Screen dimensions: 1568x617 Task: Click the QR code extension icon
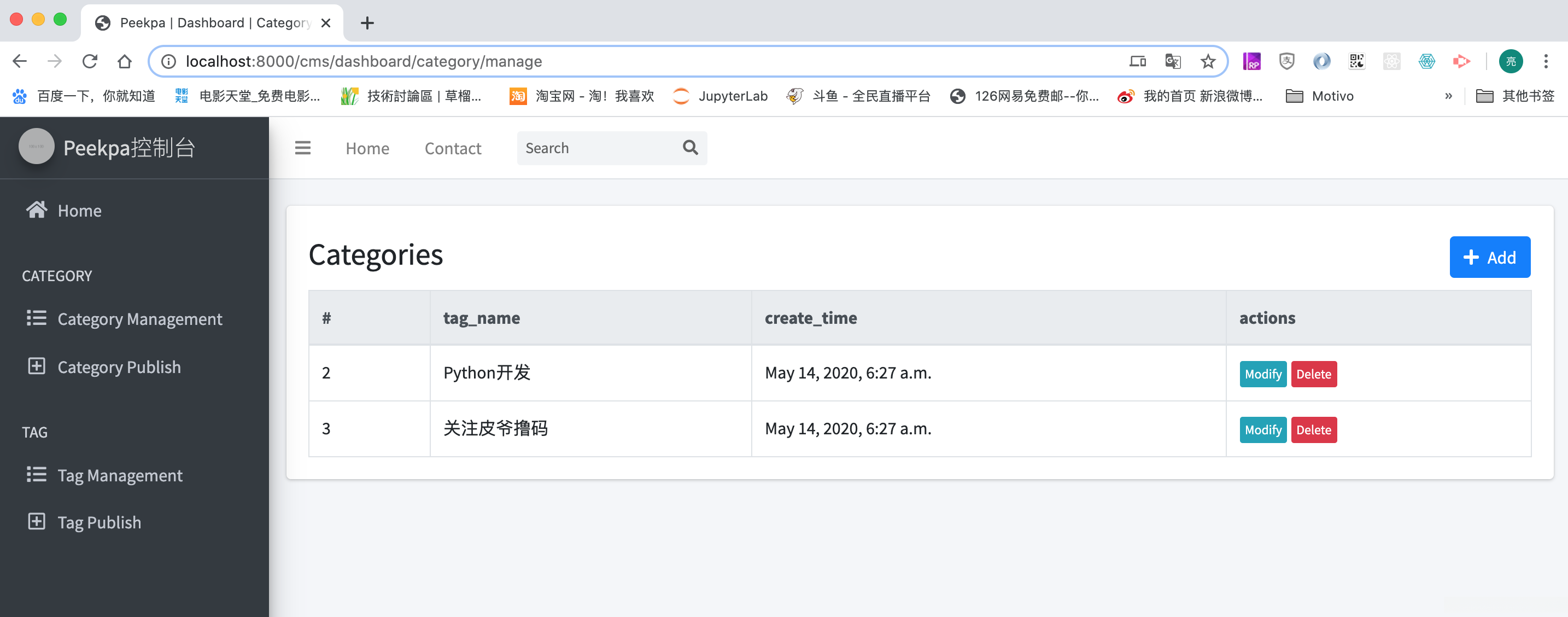point(1357,61)
